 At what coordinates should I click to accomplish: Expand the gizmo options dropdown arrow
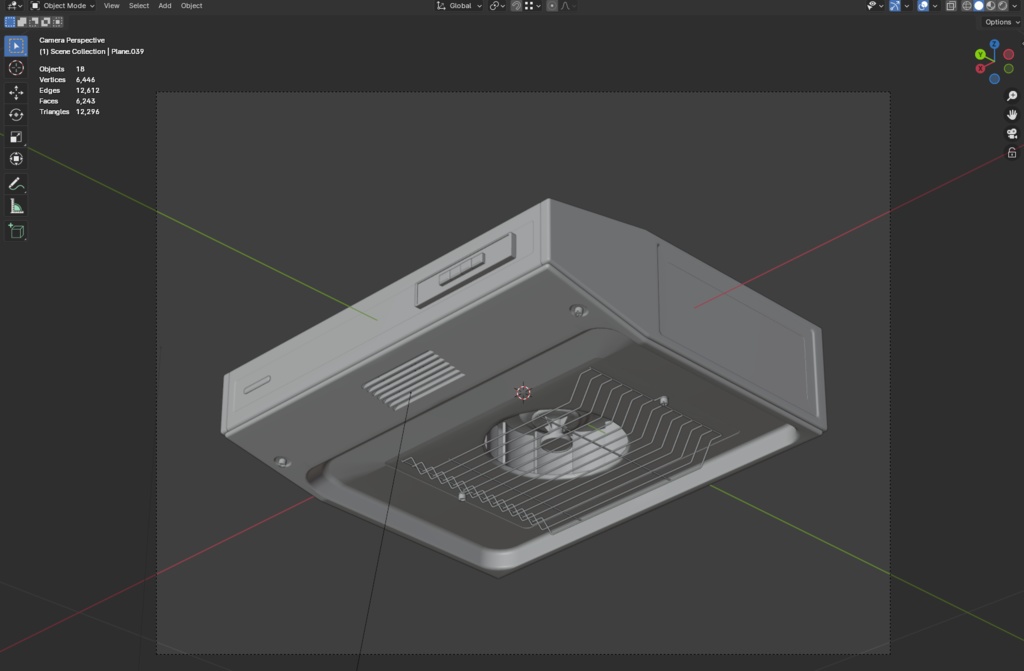906,6
